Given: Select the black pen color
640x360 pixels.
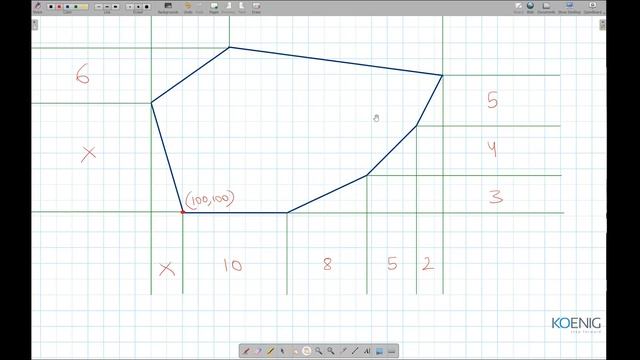Looking at the screenshot, I should coord(51,7).
